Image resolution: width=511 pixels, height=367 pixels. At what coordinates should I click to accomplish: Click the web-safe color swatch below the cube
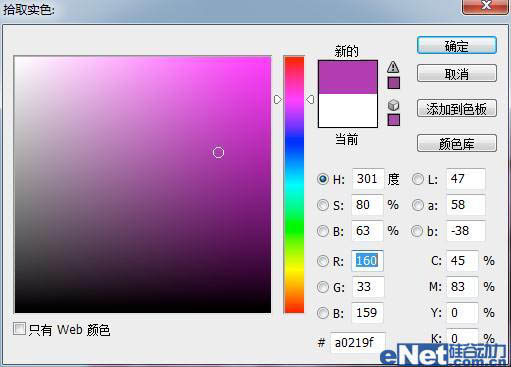point(394,120)
